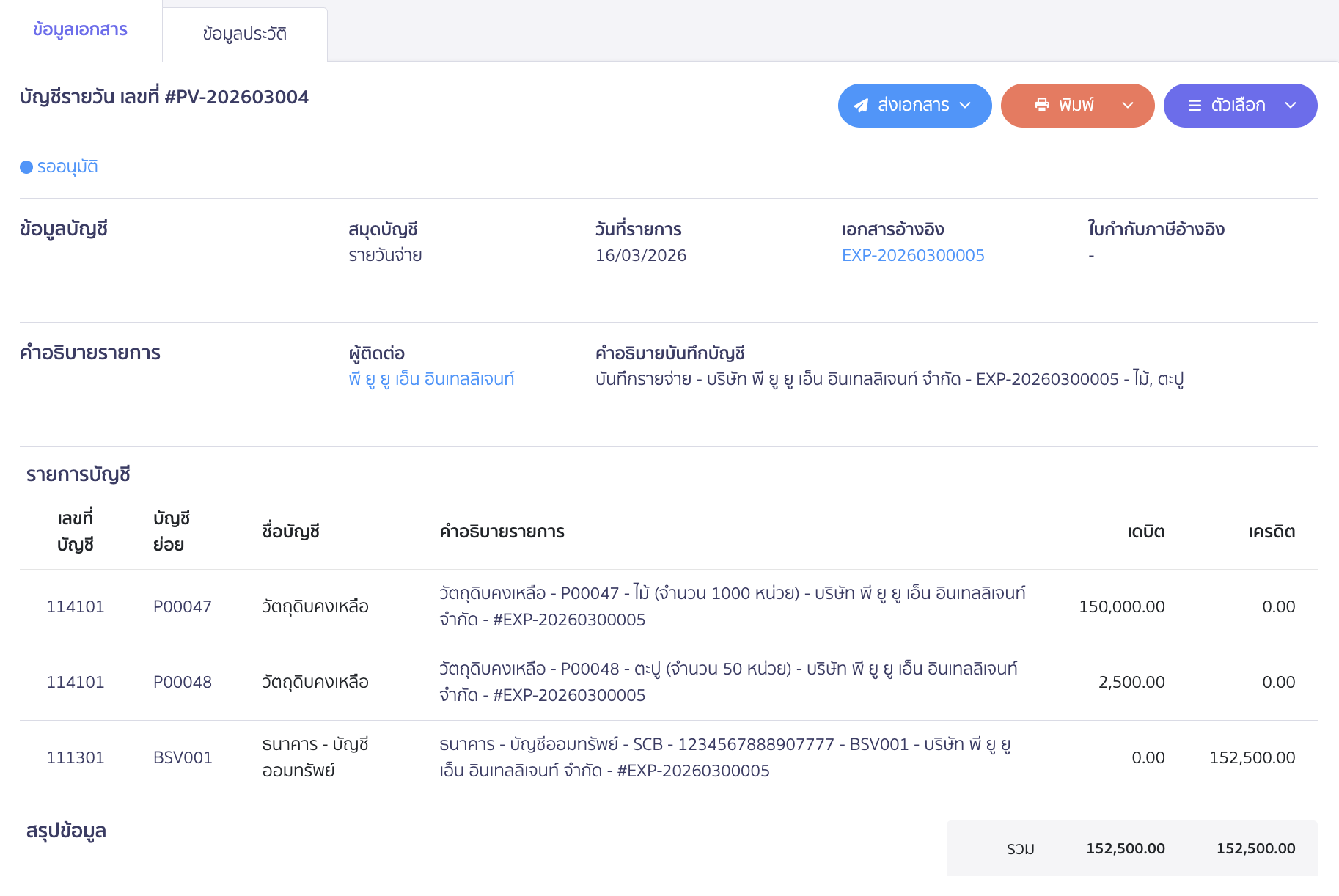1339x896 pixels.
Task: Click the hamburger options icon
Action: point(1195,106)
